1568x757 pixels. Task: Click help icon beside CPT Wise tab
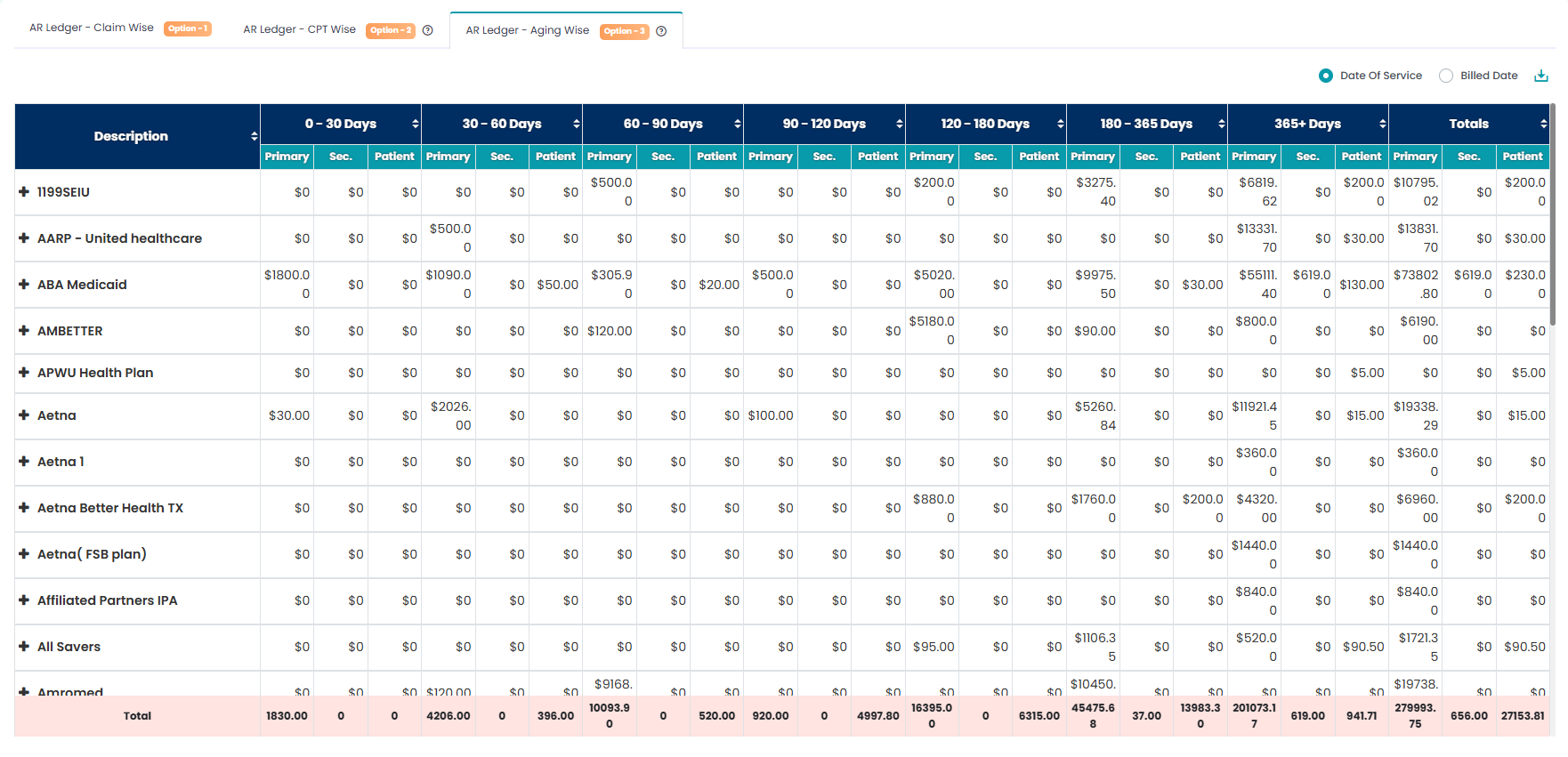428,30
